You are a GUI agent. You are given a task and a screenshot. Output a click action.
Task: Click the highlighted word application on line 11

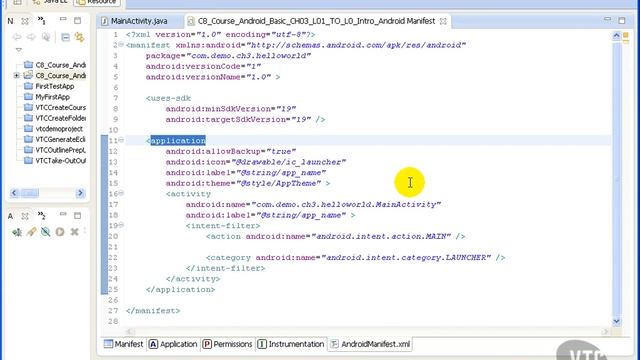(x=178, y=140)
